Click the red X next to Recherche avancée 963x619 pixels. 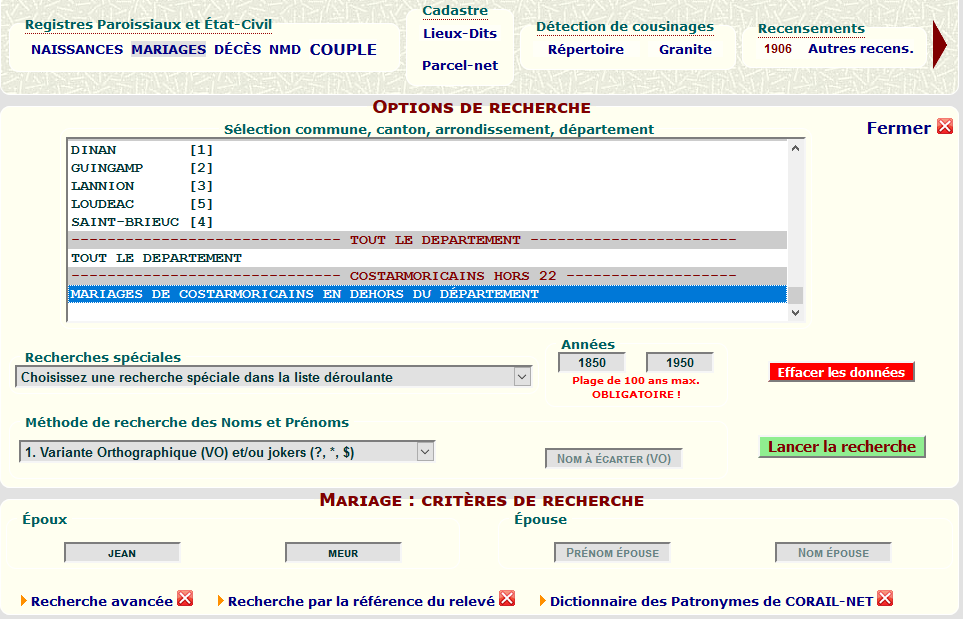point(185,599)
